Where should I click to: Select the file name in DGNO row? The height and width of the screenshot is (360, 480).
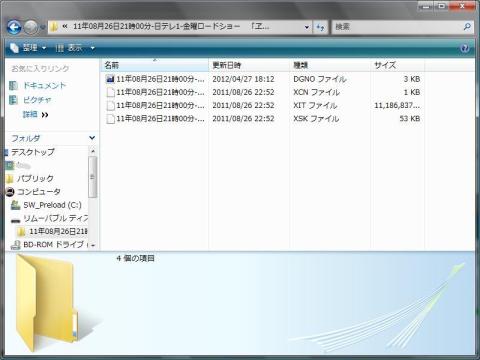(160, 79)
